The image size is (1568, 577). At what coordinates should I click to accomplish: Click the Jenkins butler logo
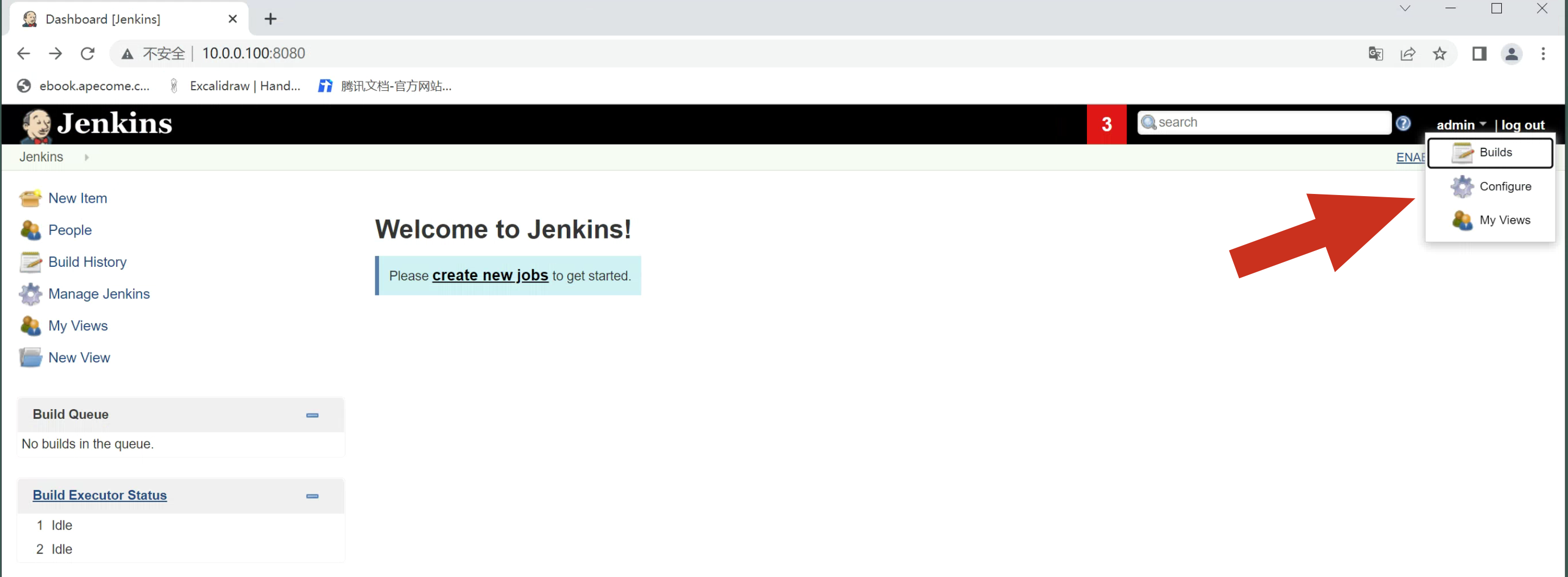(36, 125)
